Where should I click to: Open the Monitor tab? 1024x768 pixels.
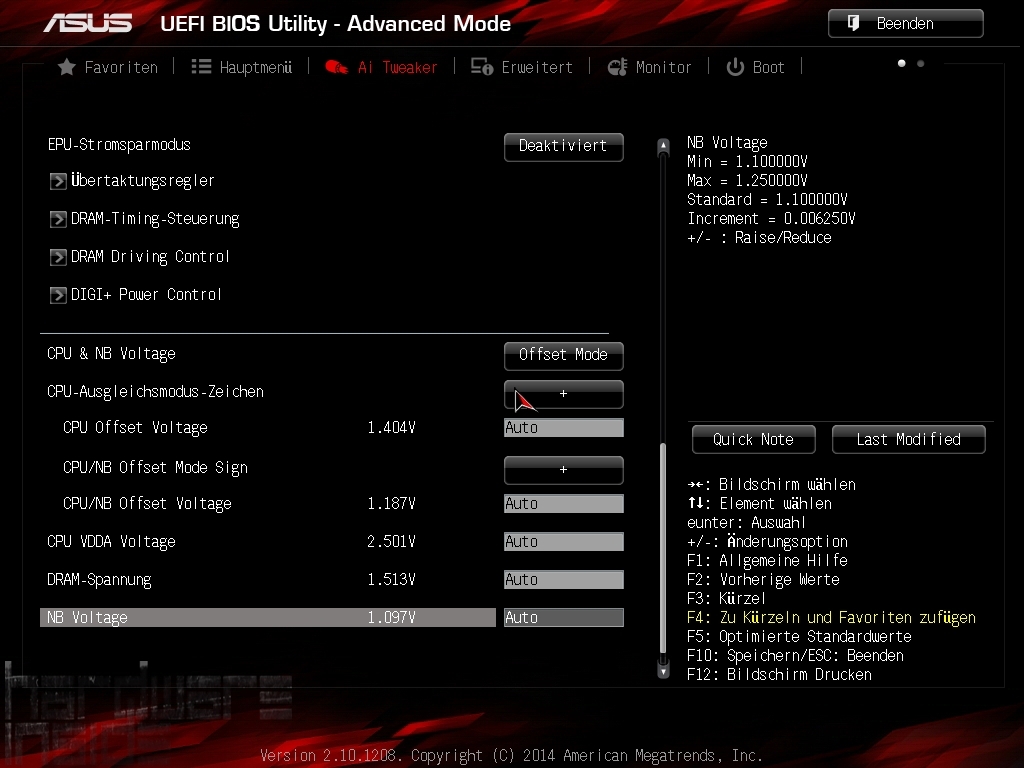(649, 67)
